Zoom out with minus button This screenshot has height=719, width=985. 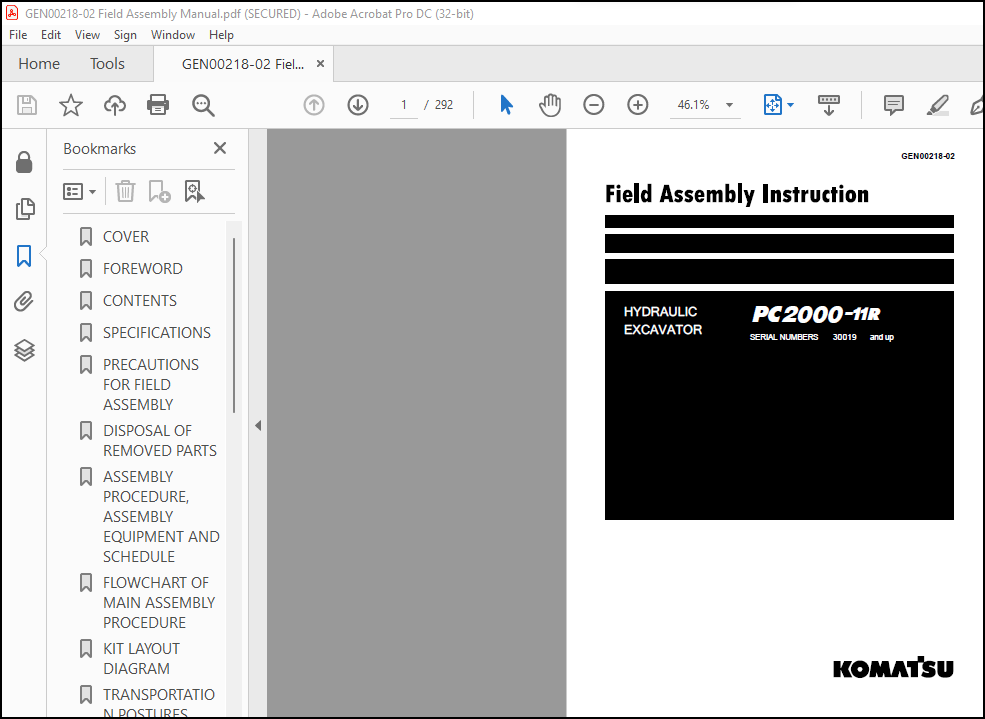click(594, 105)
